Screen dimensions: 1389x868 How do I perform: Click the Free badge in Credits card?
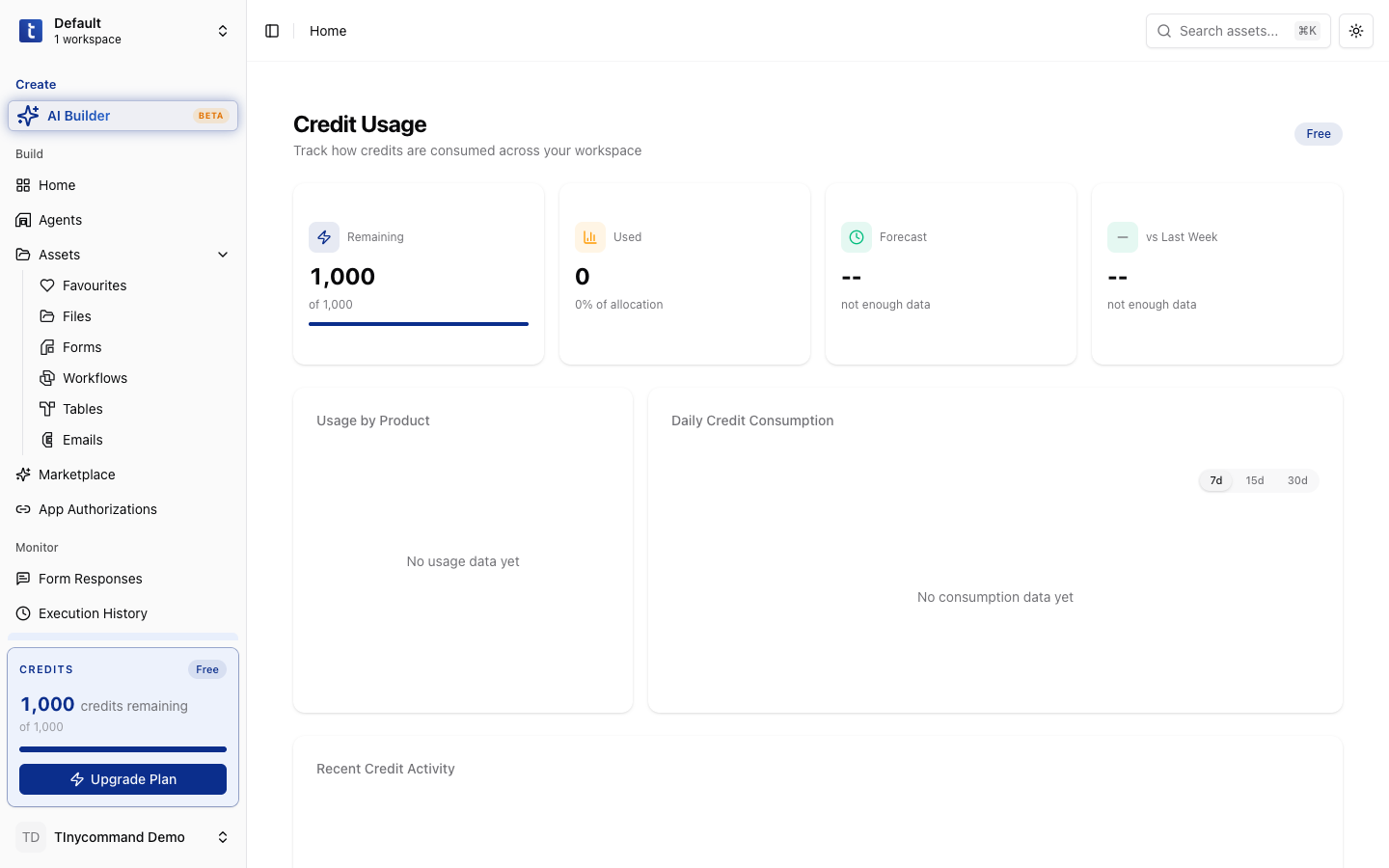(x=207, y=669)
